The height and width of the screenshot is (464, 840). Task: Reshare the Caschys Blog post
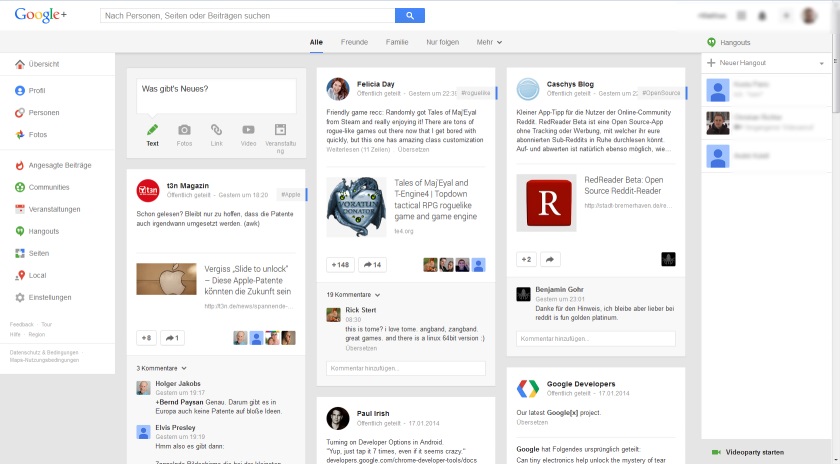coord(550,259)
